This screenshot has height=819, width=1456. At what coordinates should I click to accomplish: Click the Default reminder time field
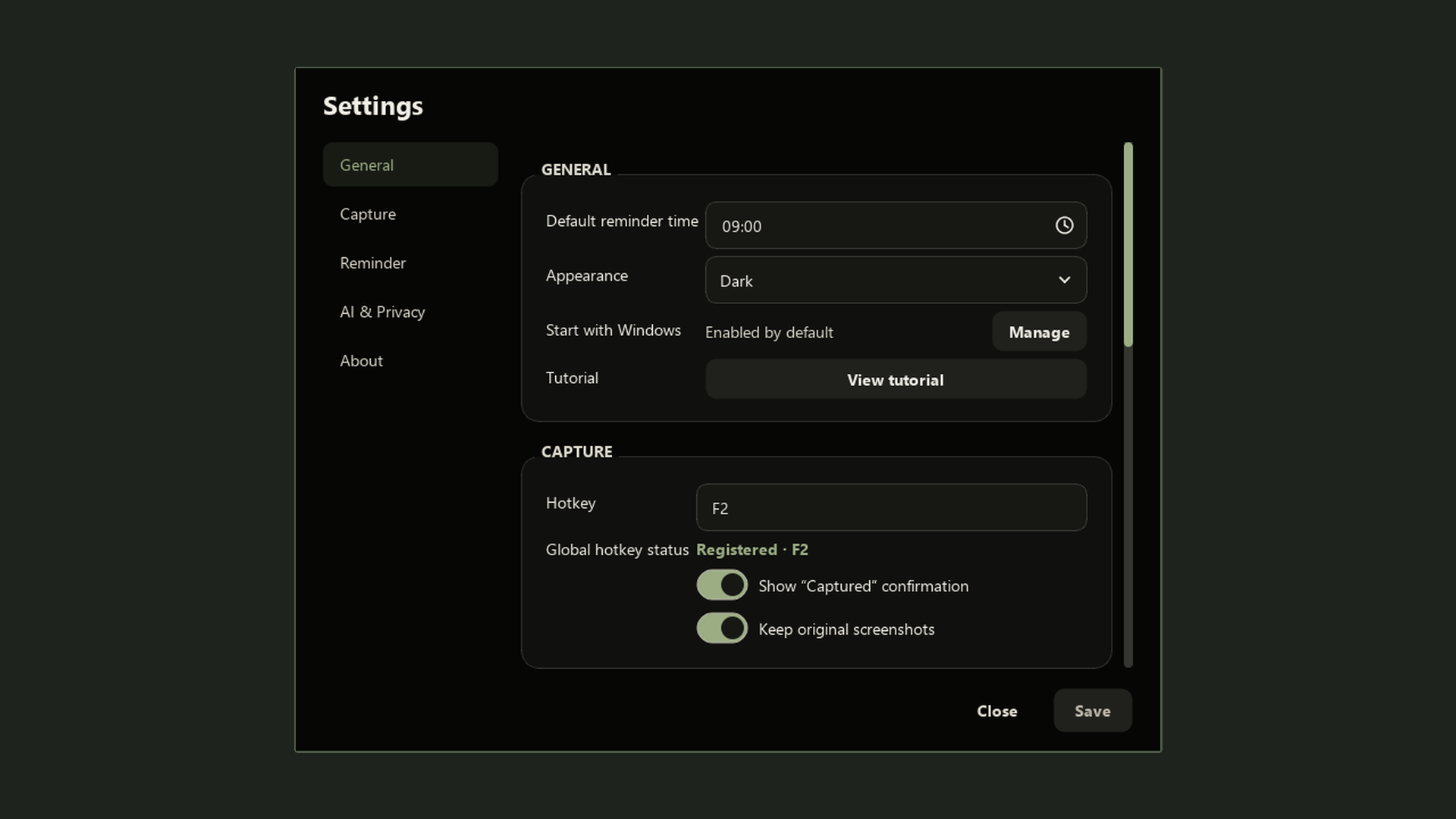[x=896, y=225]
